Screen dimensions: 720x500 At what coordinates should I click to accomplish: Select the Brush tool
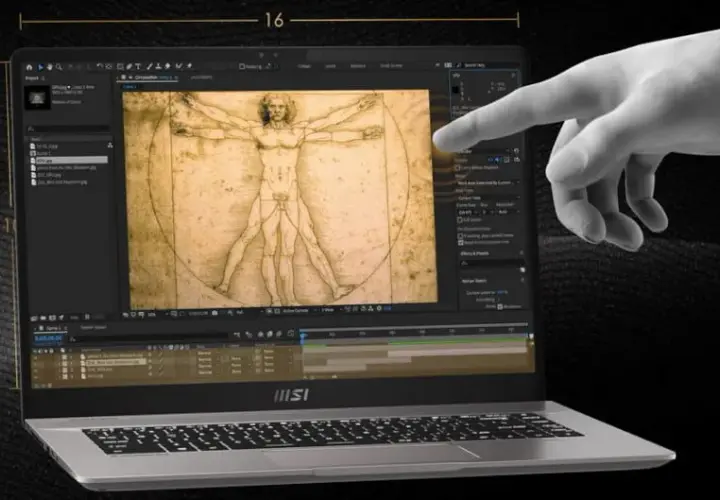pyautogui.click(x=150, y=67)
